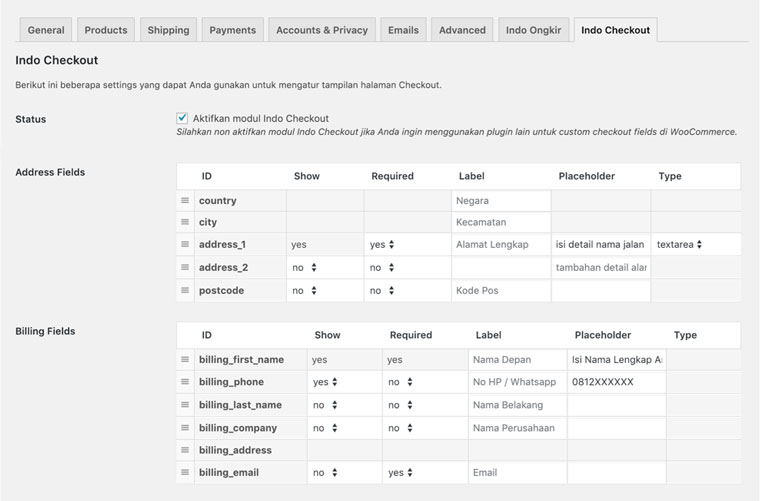Click the address_2 row drag handle
Screen dimensions: 760x501
pyautogui.click(x=185, y=267)
